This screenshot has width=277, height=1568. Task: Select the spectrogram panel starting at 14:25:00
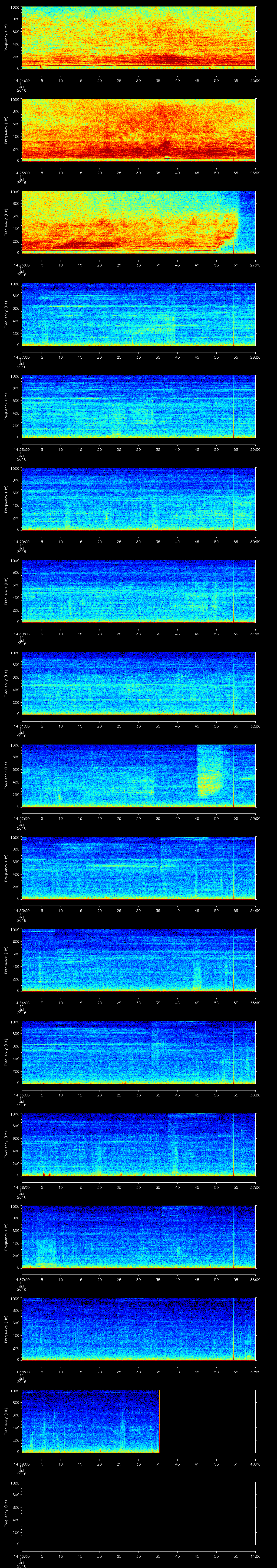tap(139, 130)
